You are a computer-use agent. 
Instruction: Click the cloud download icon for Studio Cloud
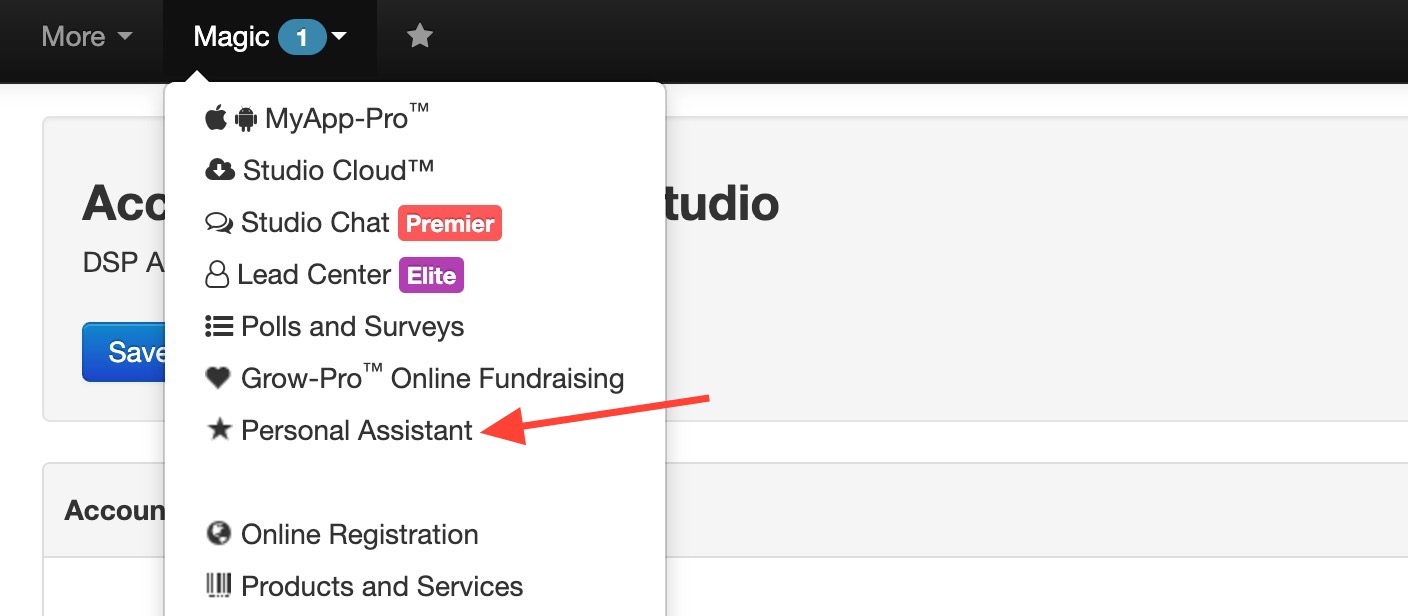pyautogui.click(x=220, y=171)
